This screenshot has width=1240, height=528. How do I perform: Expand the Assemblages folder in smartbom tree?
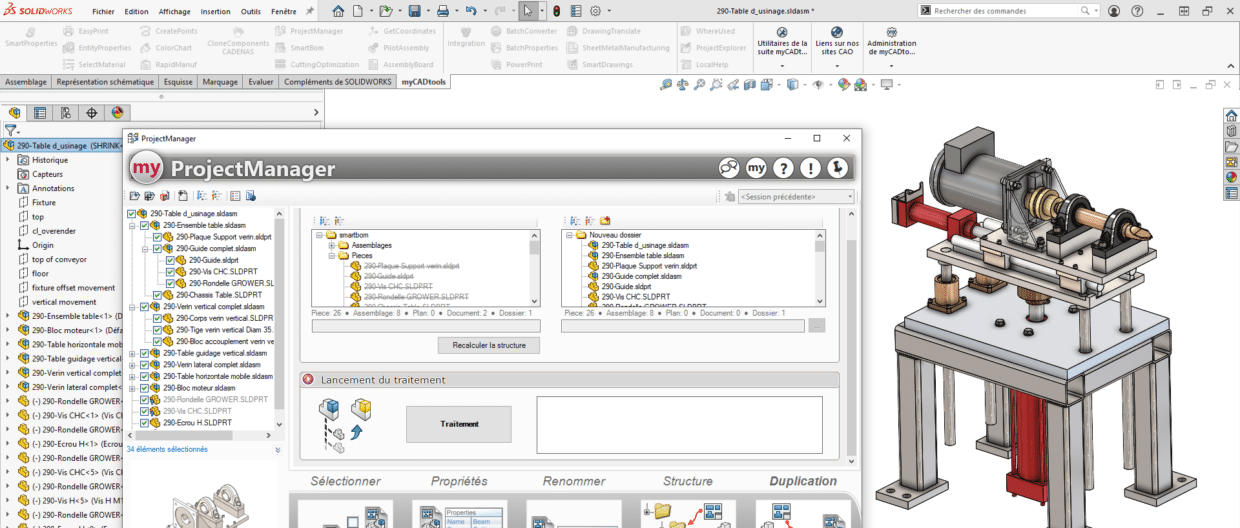click(330, 245)
